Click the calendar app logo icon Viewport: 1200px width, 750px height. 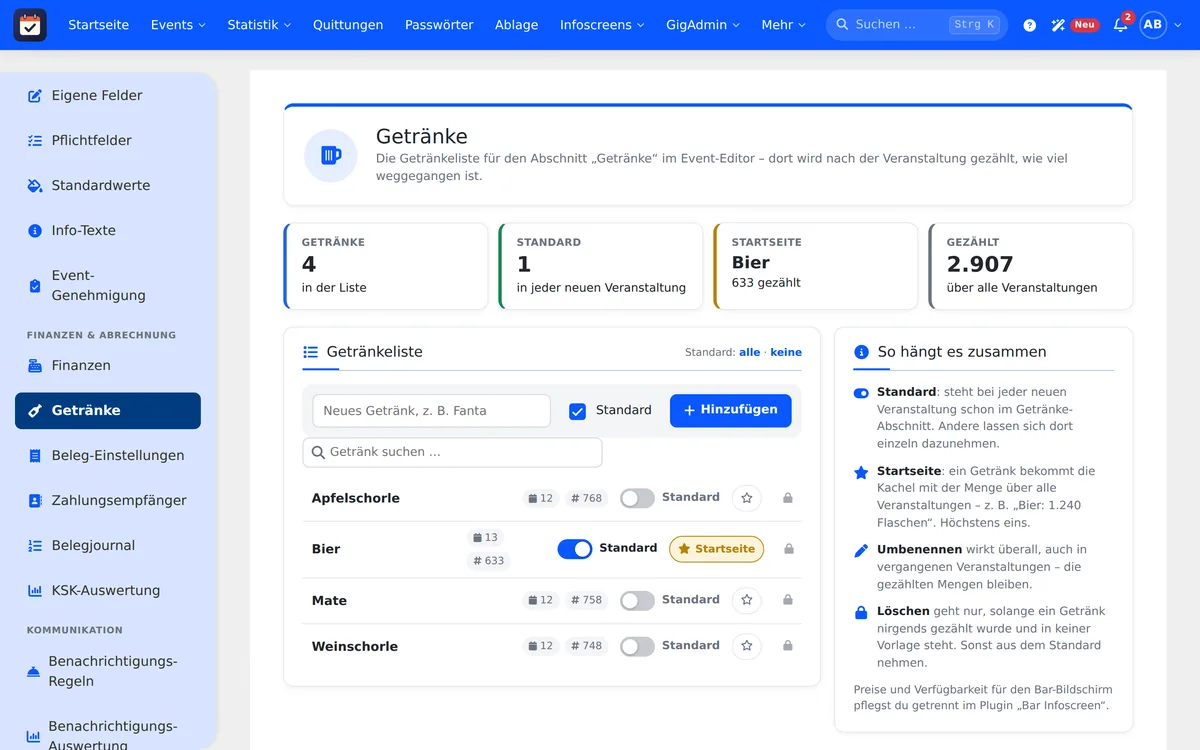coord(30,25)
